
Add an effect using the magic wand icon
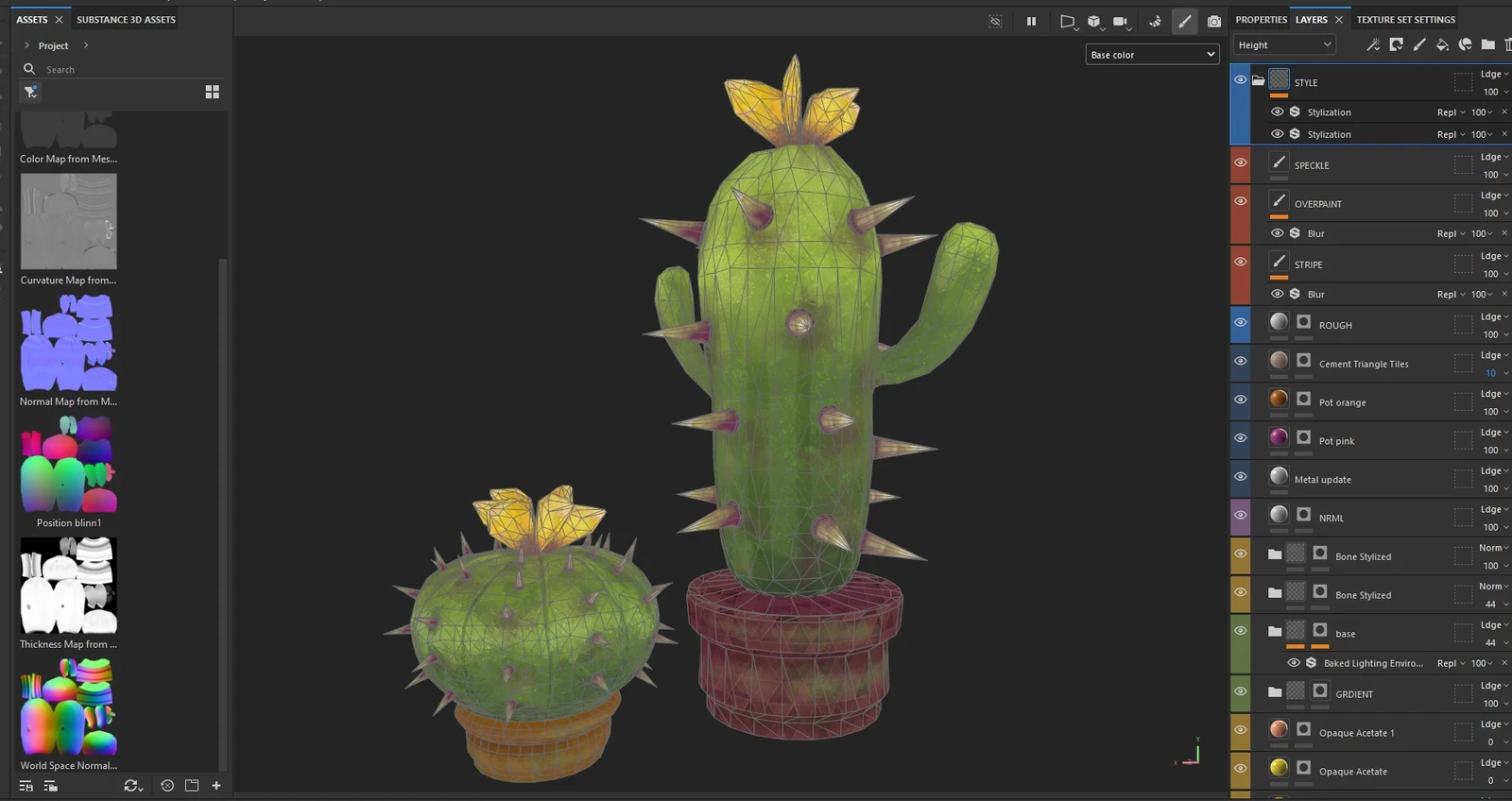1373,44
